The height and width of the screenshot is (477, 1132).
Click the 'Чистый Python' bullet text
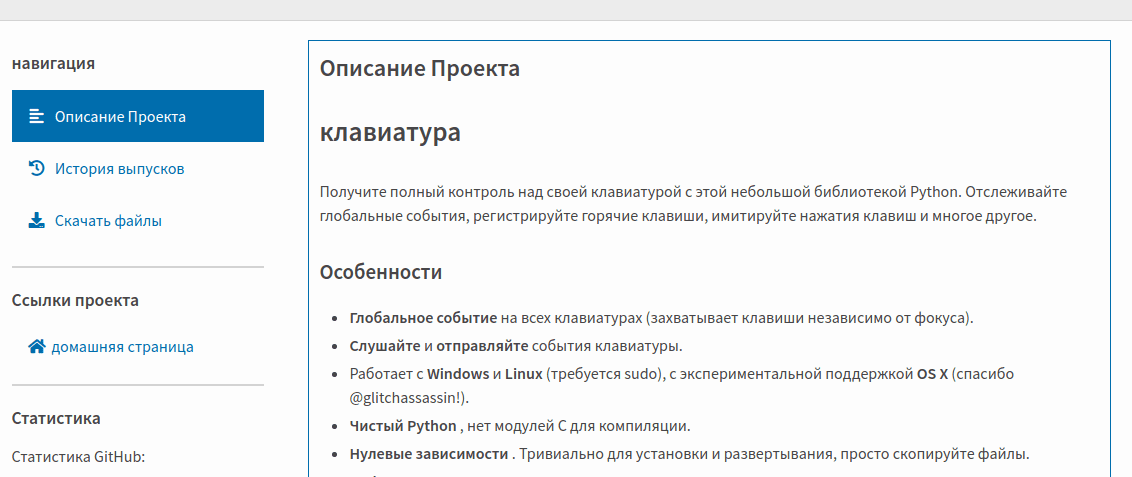402,426
